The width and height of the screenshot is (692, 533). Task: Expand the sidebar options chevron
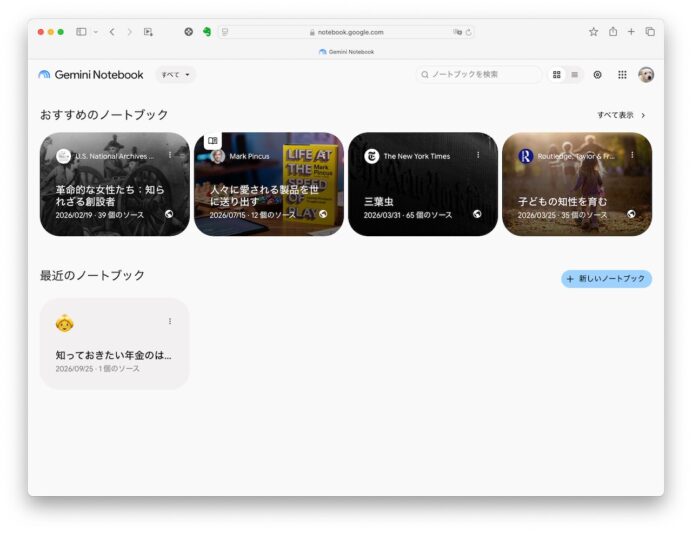pyautogui.click(x=95, y=32)
